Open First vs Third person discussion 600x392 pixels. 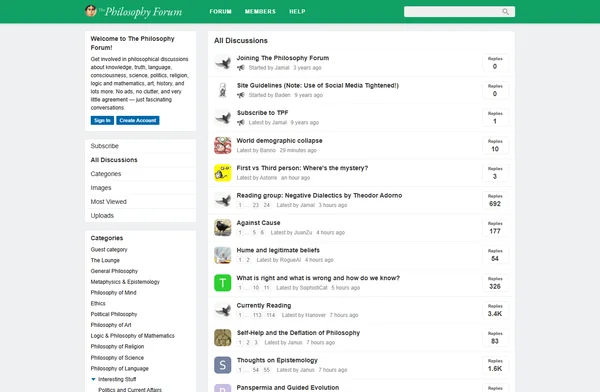(302, 168)
